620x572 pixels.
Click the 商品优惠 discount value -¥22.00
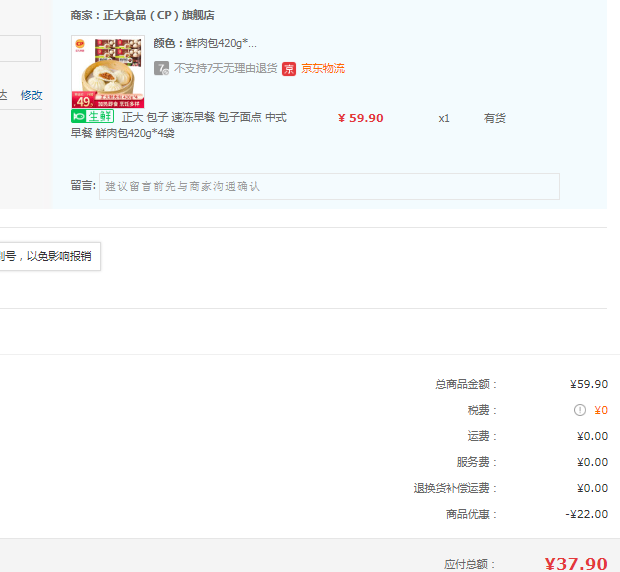[587, 514]
